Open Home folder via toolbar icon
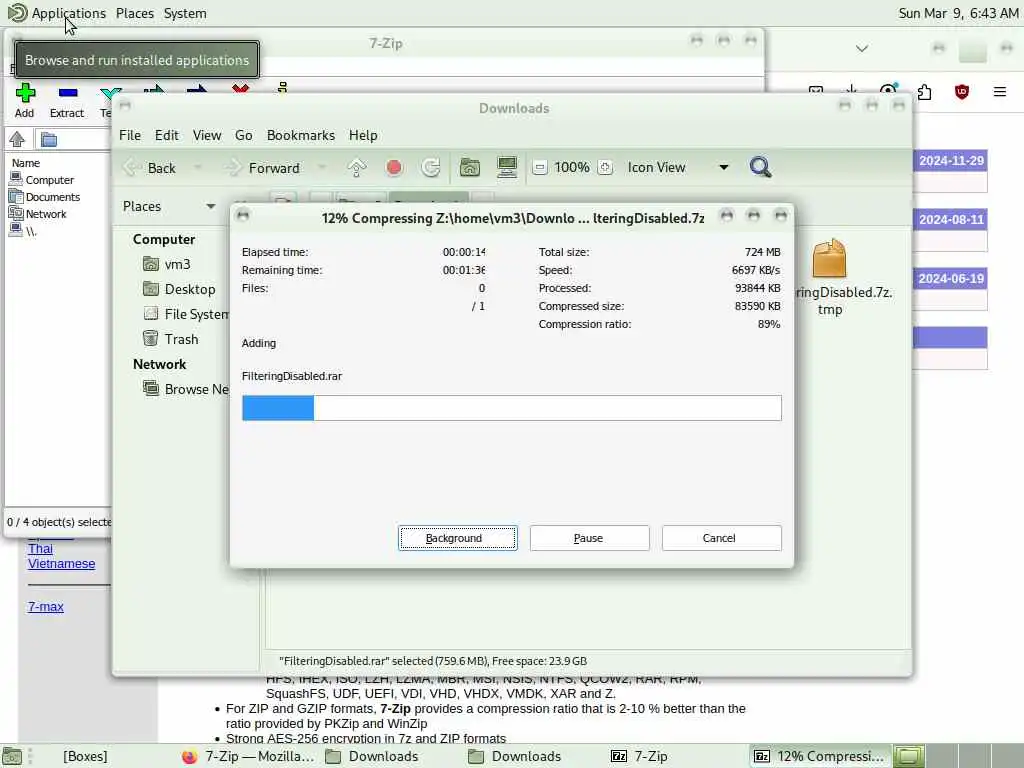The width and height of the screenshot is (1024, 768). 470,168
